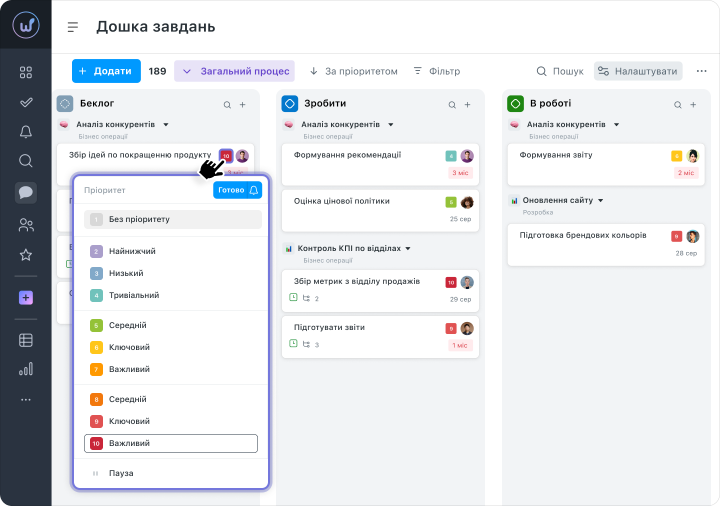
Task: Select the Пауза priority option
Action: 171,473
